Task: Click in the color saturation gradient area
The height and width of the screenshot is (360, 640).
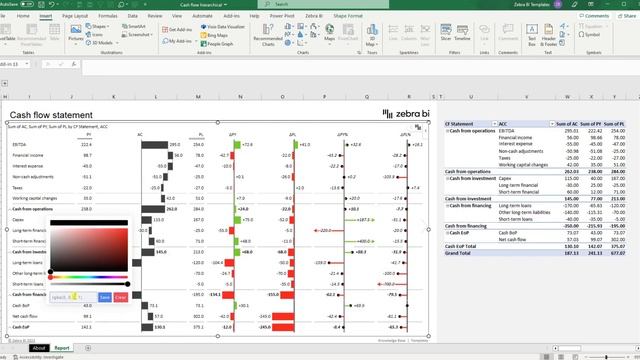Action: 89,249
